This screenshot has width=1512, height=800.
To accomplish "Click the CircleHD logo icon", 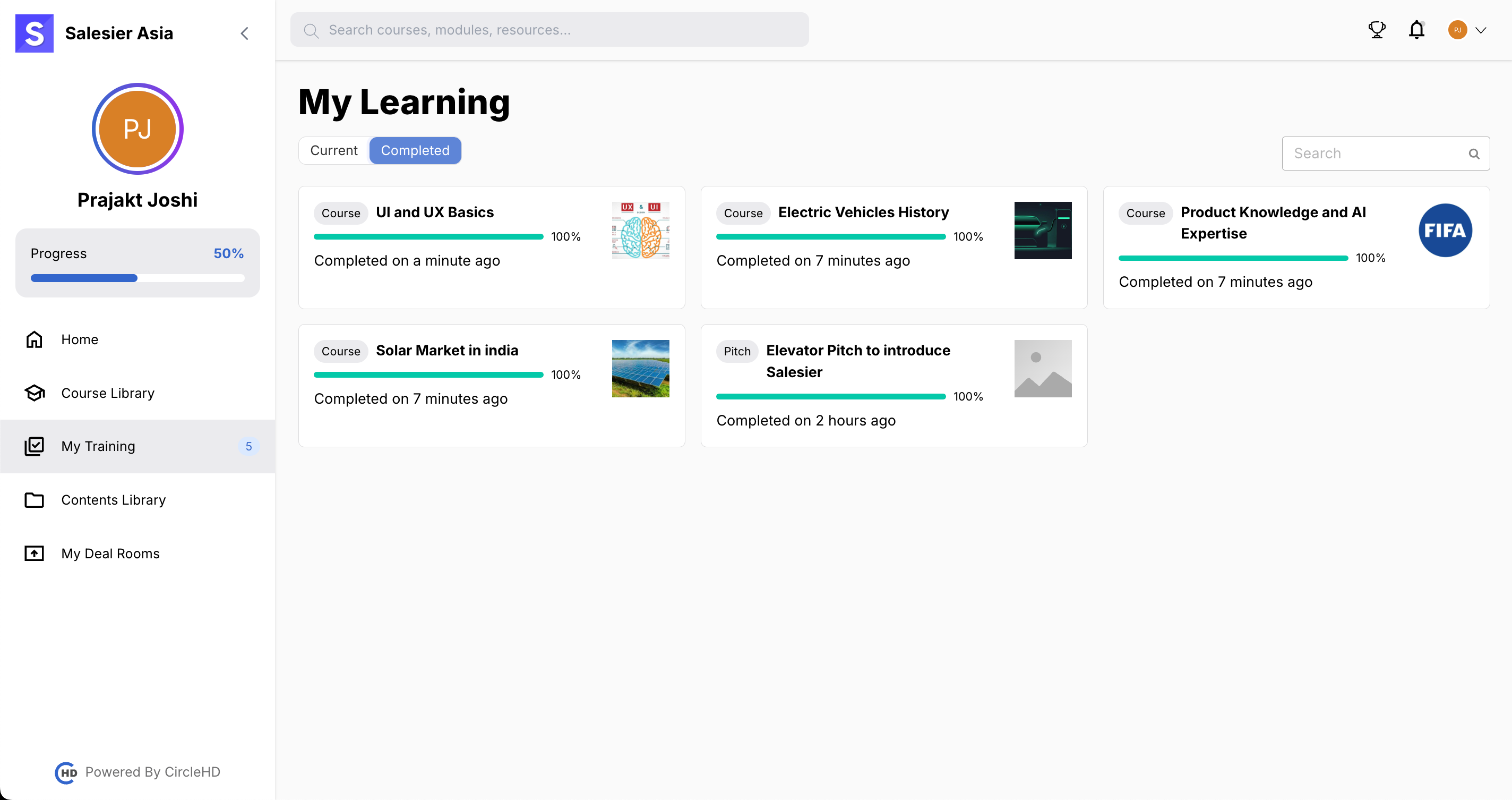I will pos(66,772).
